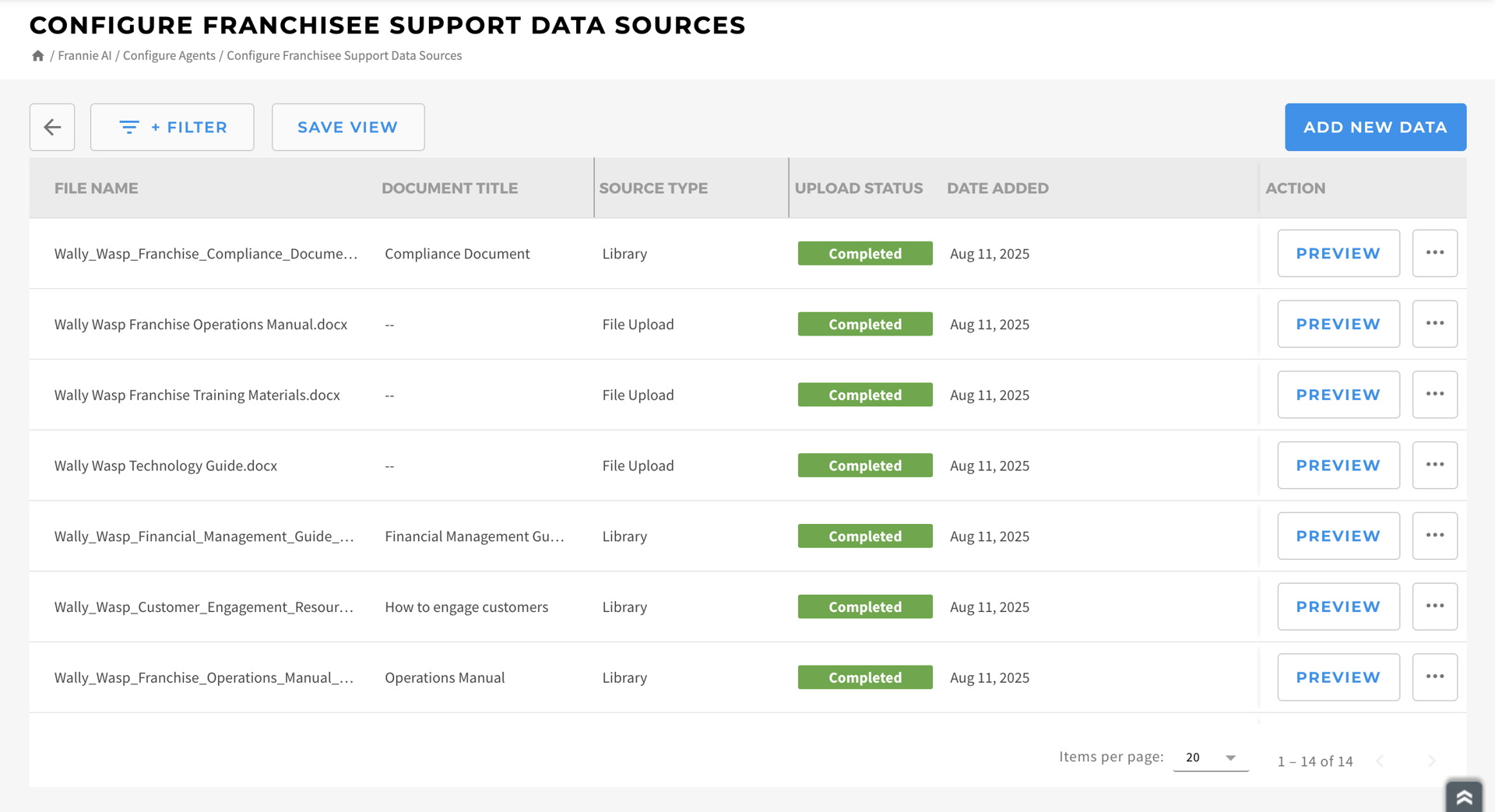
Task: Click the How to engage customers document title
Action: pos(466,606)
